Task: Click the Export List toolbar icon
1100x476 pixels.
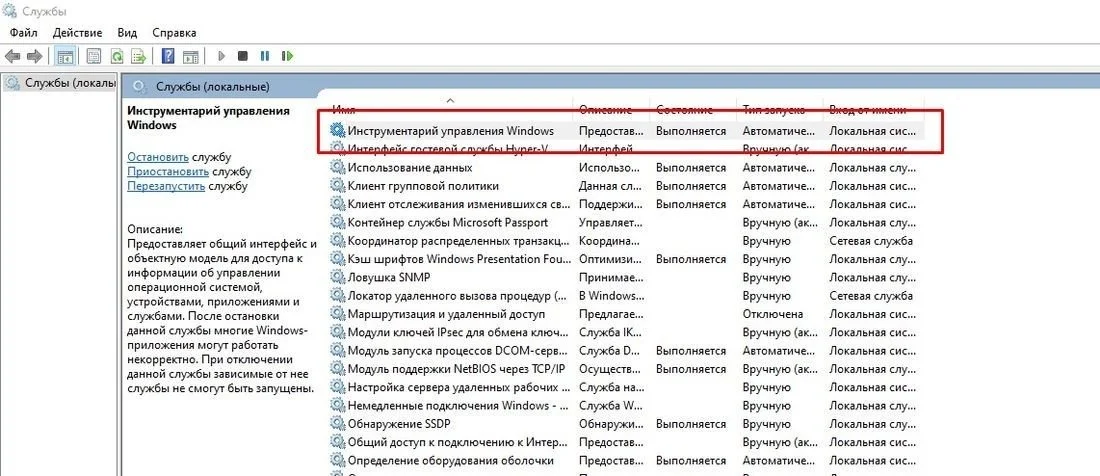Action: 139,56
